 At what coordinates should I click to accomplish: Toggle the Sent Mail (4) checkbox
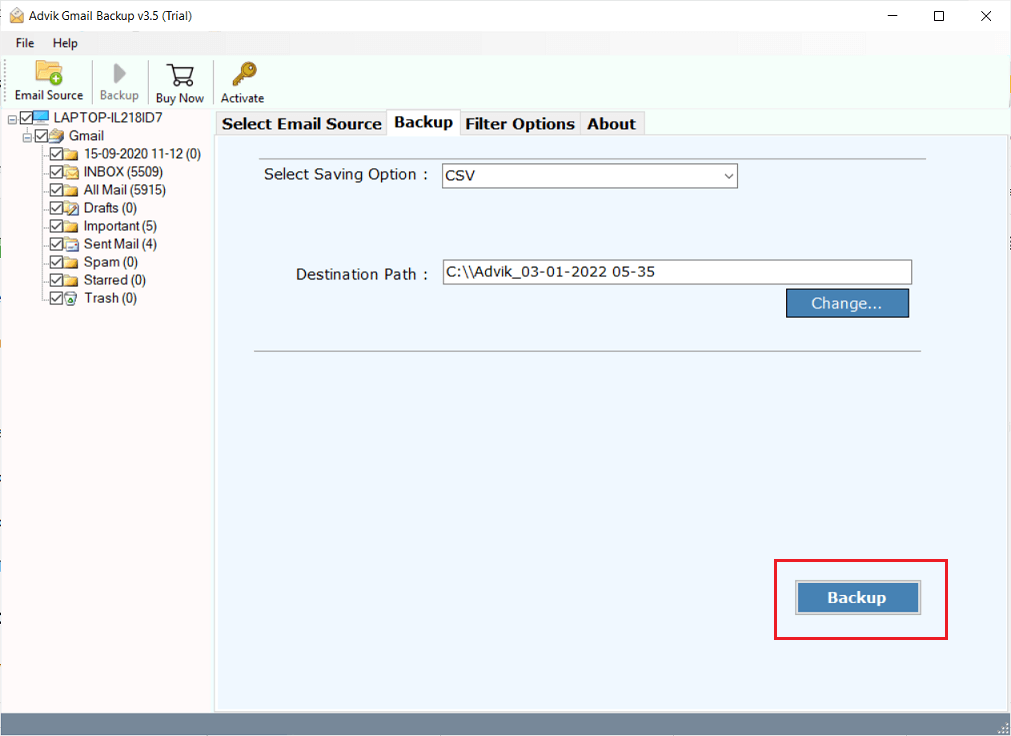(x=56, y=244)
